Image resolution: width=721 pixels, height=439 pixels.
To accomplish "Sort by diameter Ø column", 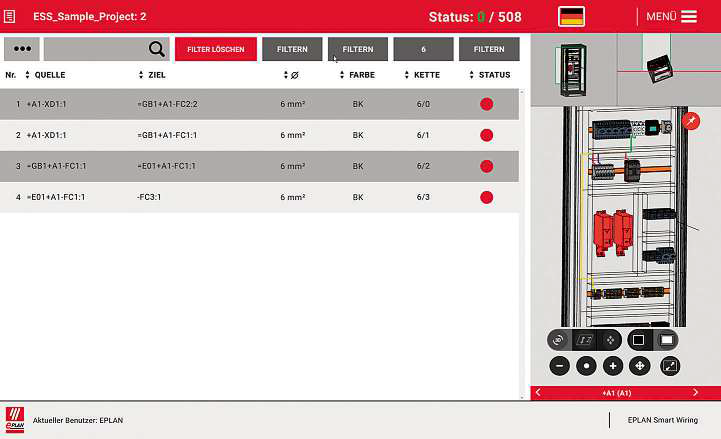I will [291, 75].
